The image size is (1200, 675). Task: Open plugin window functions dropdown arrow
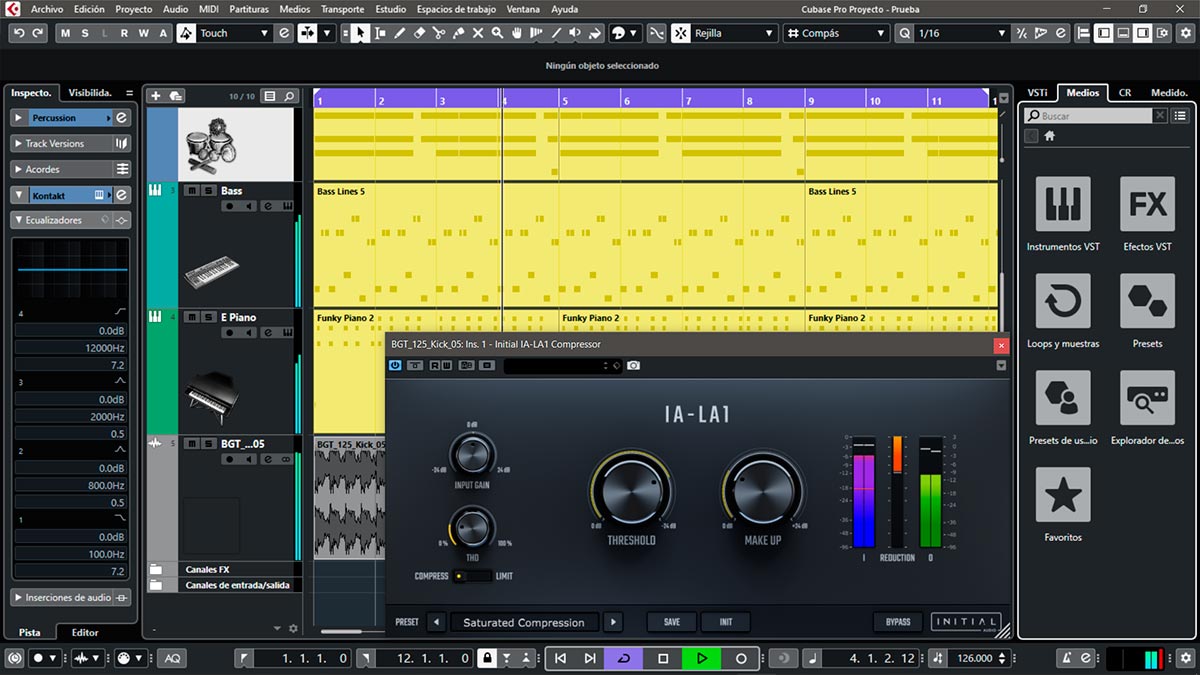1001,366
